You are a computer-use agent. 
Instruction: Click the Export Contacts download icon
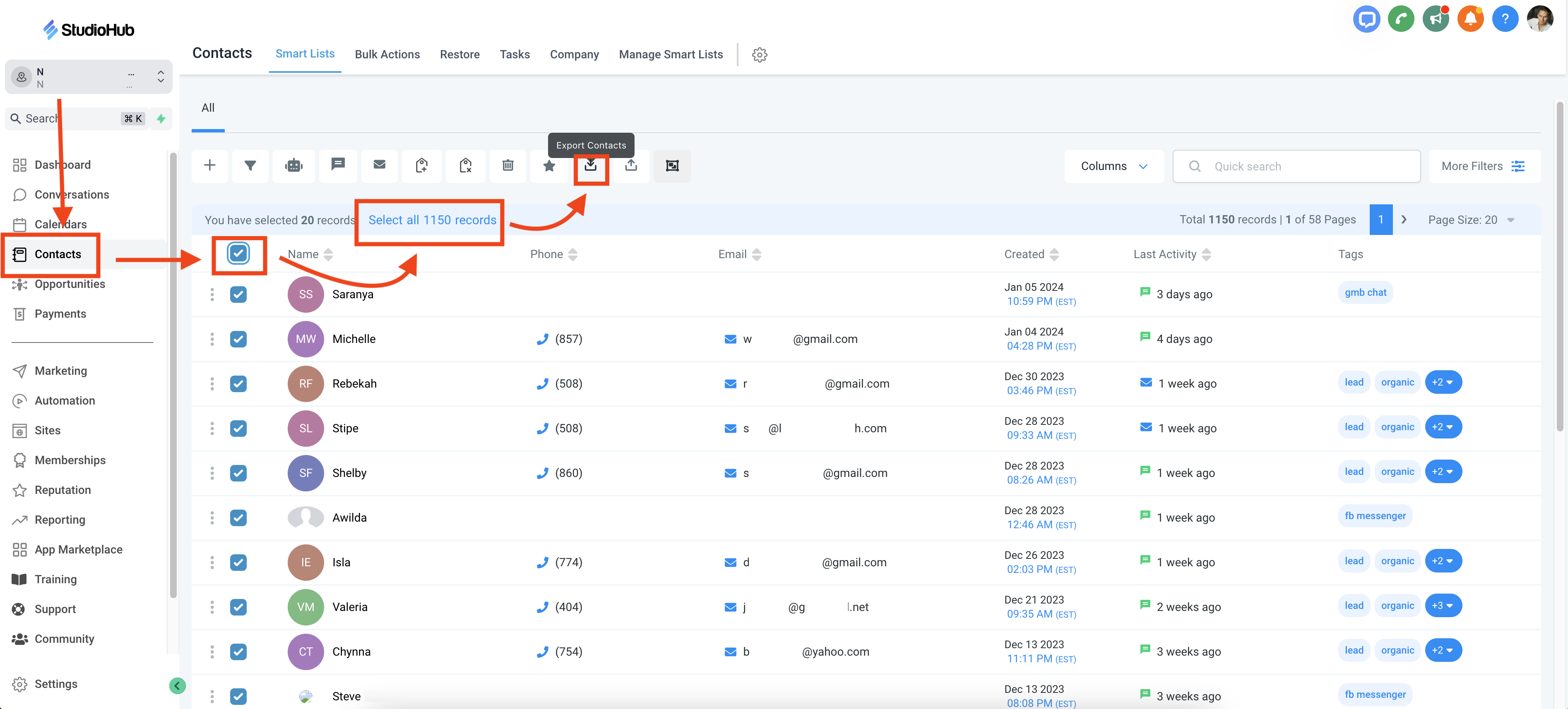[590, 165]
